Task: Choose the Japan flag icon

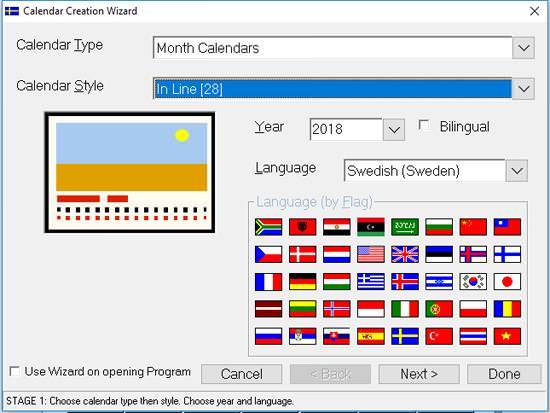Action: (507, 281)
